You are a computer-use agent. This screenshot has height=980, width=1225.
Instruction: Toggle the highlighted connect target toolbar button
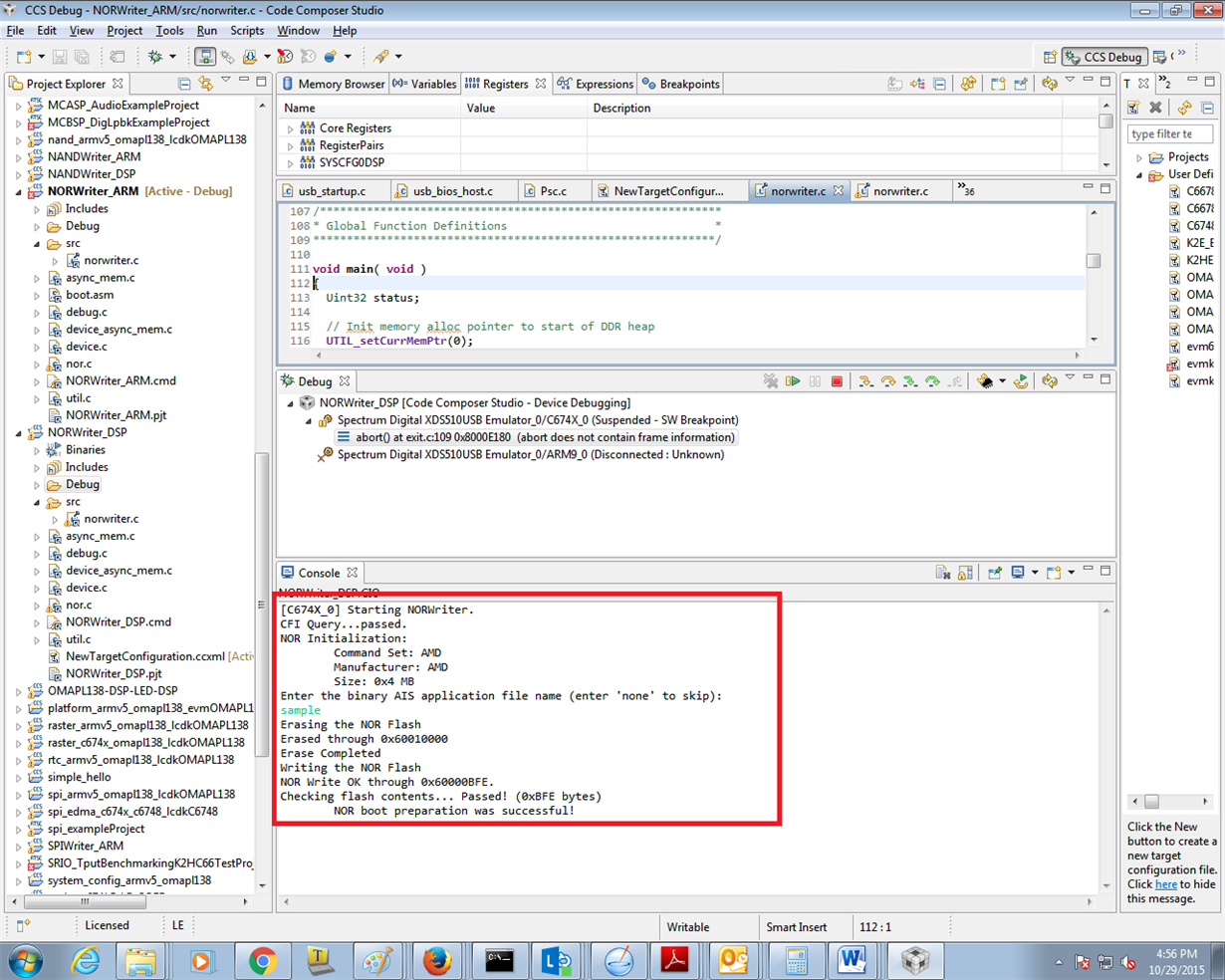[x=204, y=57]
